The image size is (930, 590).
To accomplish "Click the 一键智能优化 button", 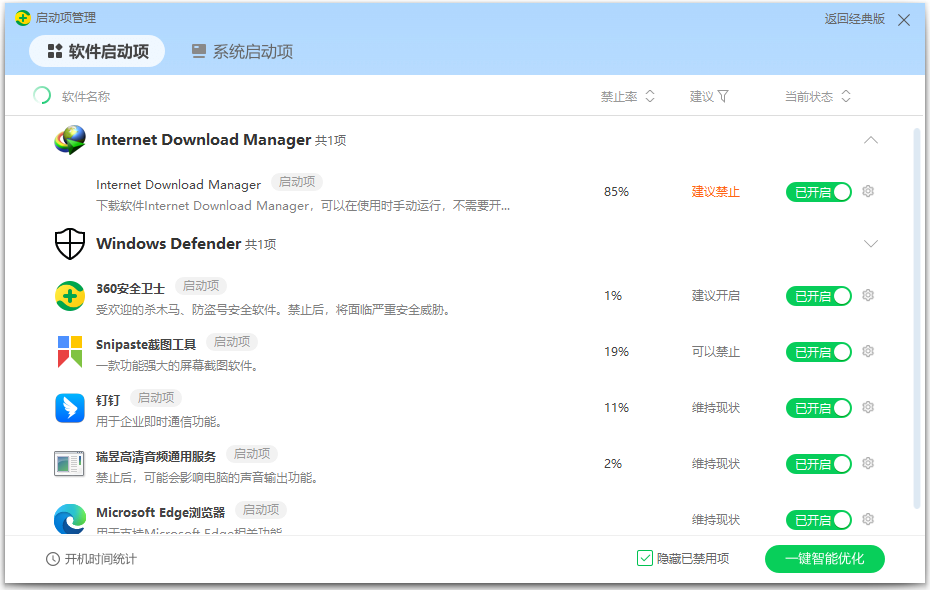I will (824, 559).
